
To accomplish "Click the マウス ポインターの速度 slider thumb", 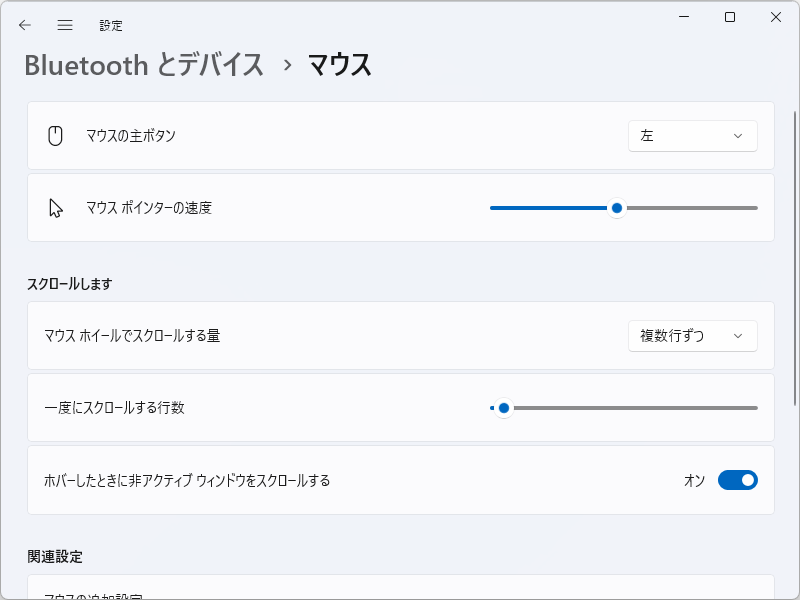I will point(617,208).
